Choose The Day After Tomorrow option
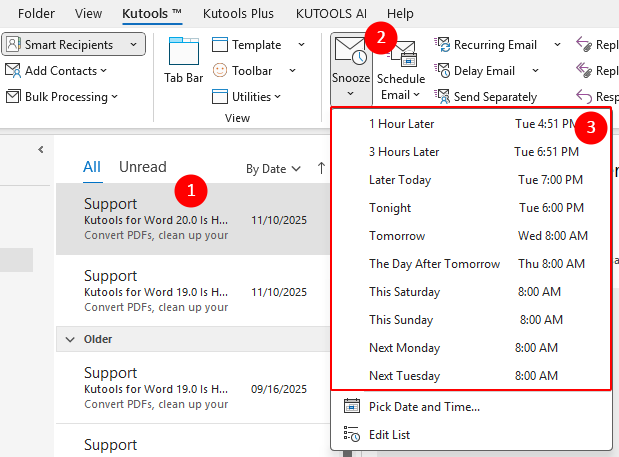Image resolution: width=619 pixels, height=457 pixels. tap(471, 264)
